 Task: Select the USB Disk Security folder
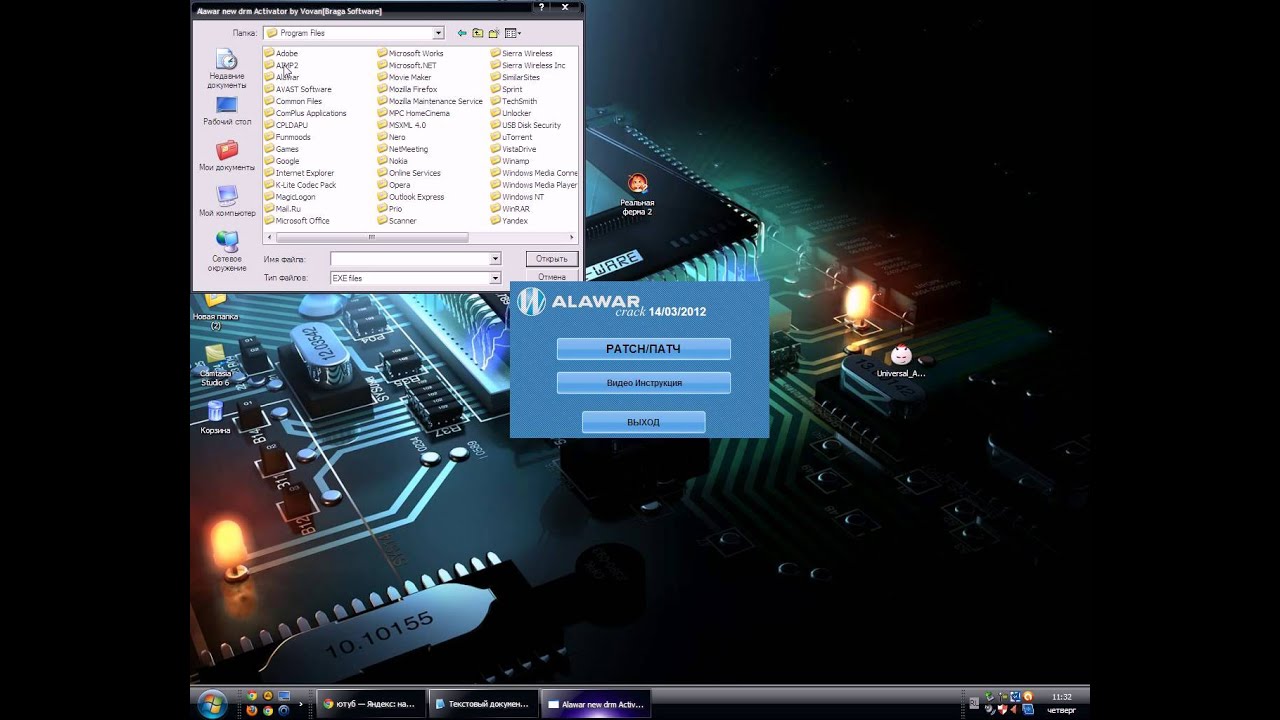[x=526, y=125]
